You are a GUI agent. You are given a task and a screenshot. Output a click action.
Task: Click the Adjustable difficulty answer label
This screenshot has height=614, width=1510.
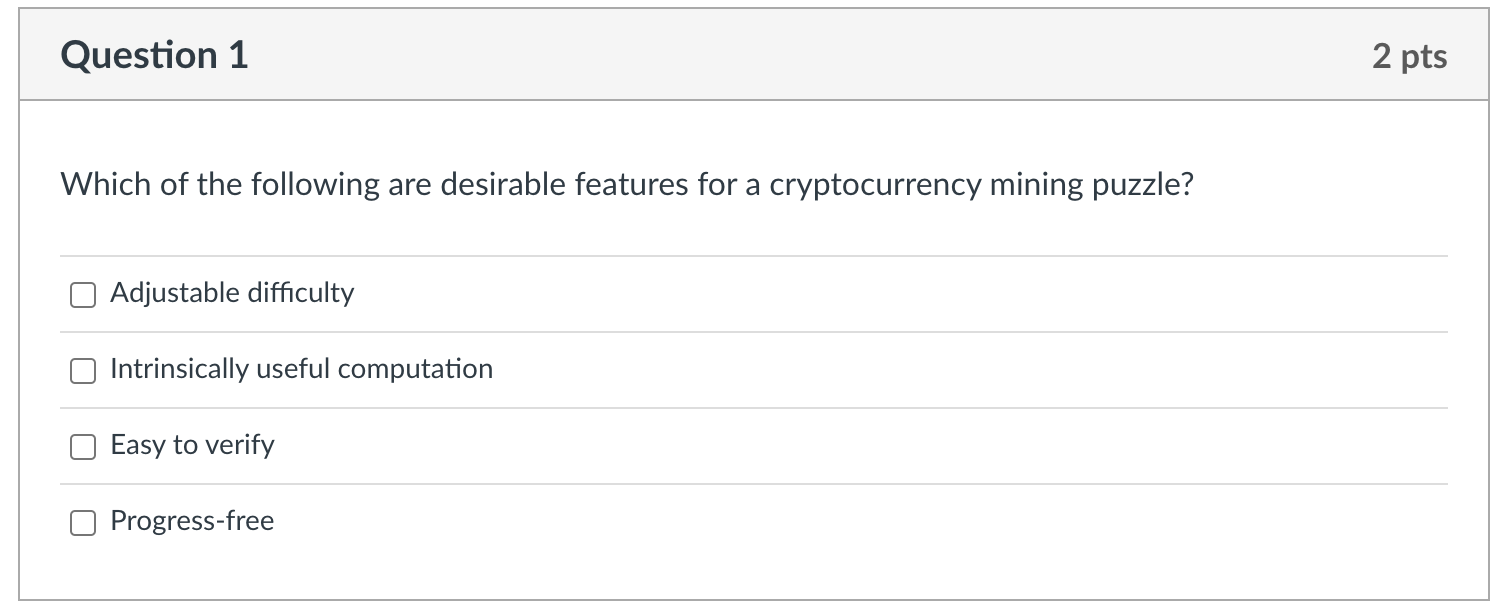click(231, 293)
